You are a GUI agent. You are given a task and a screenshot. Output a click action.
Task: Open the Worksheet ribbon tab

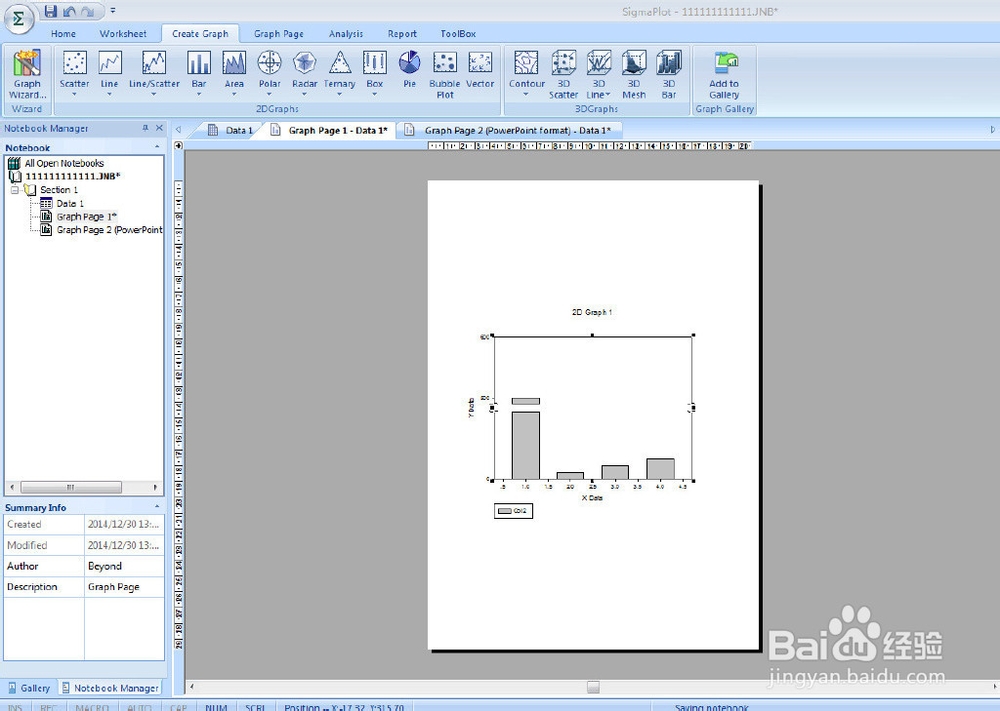pos(123,34)
